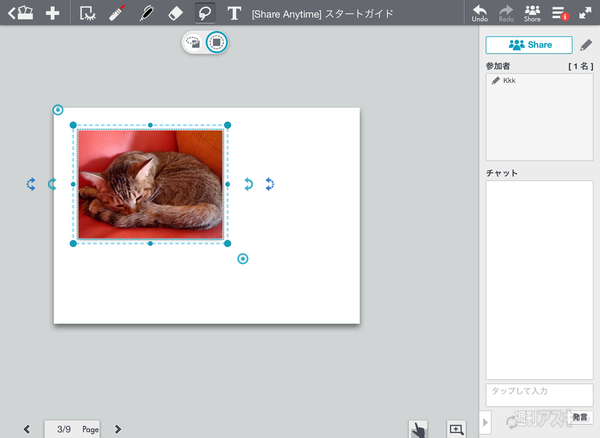Advance to the next page

(118, 429)
